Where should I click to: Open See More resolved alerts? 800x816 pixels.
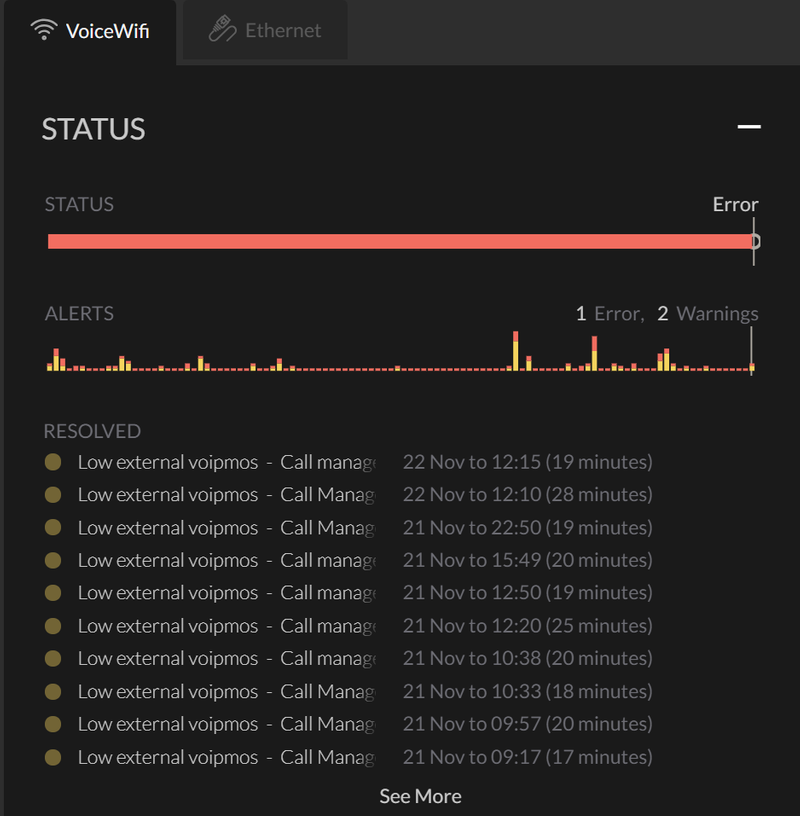click(420, 796)
